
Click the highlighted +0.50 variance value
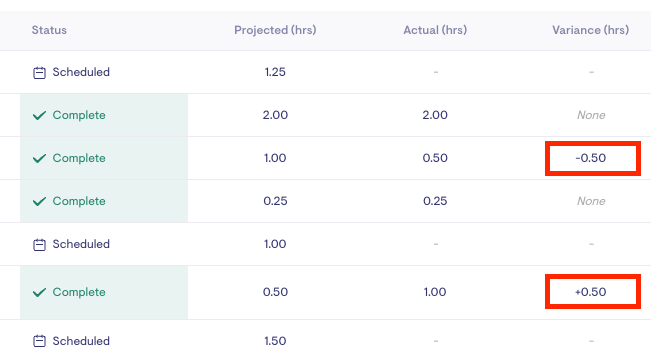coord(591,292)
